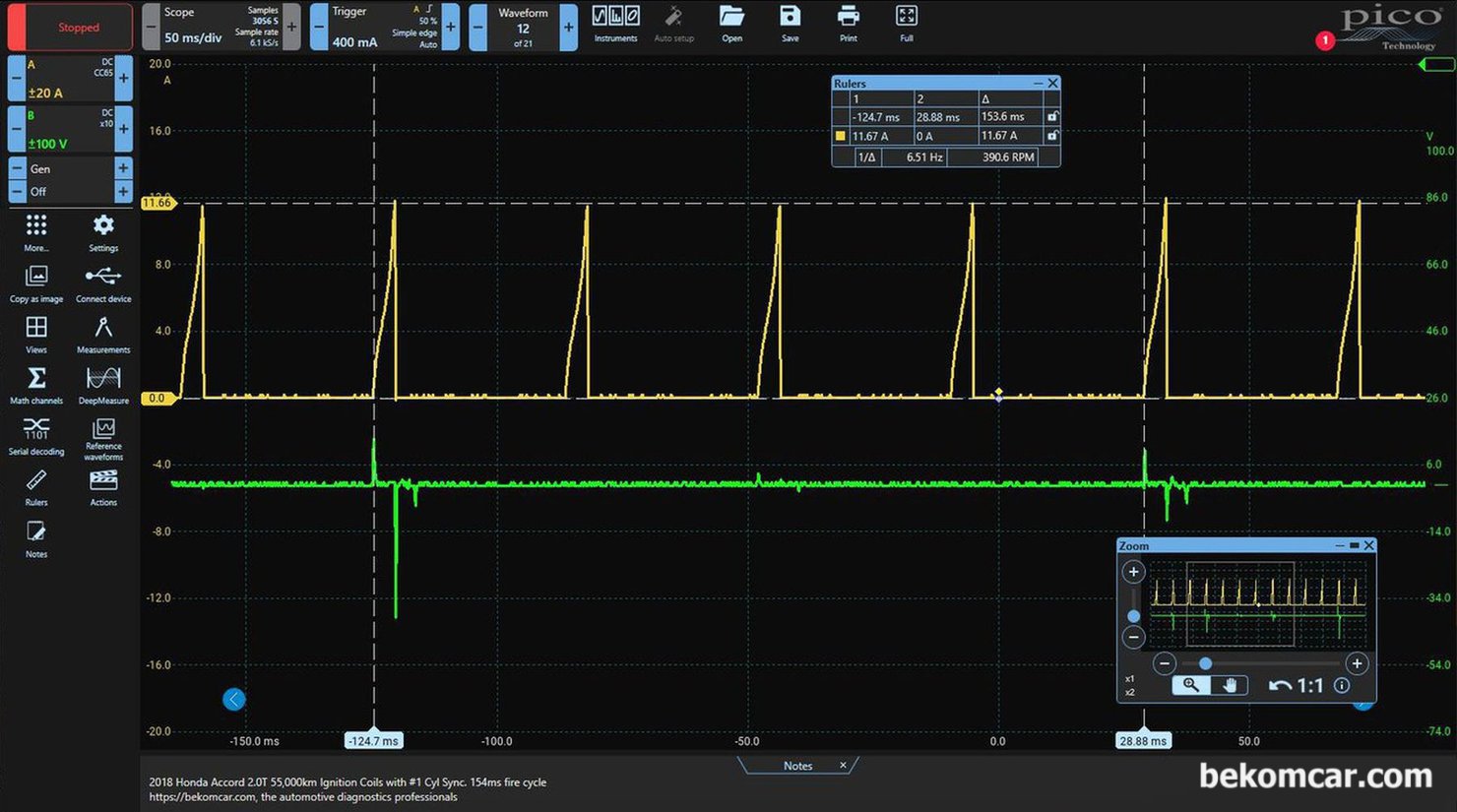Open the Instruments panel
1457x812 pixels.
pos(615,24)
